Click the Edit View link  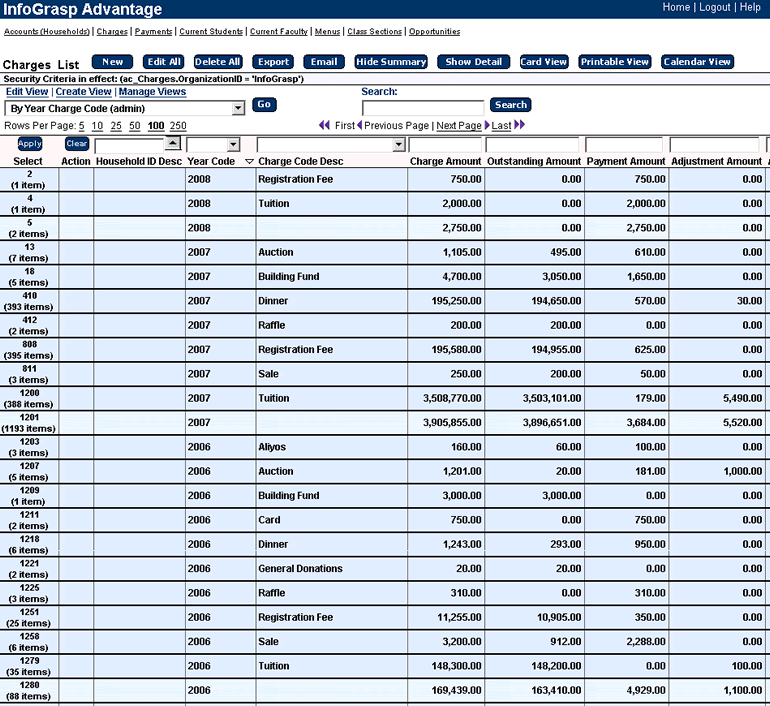(27, 92)
